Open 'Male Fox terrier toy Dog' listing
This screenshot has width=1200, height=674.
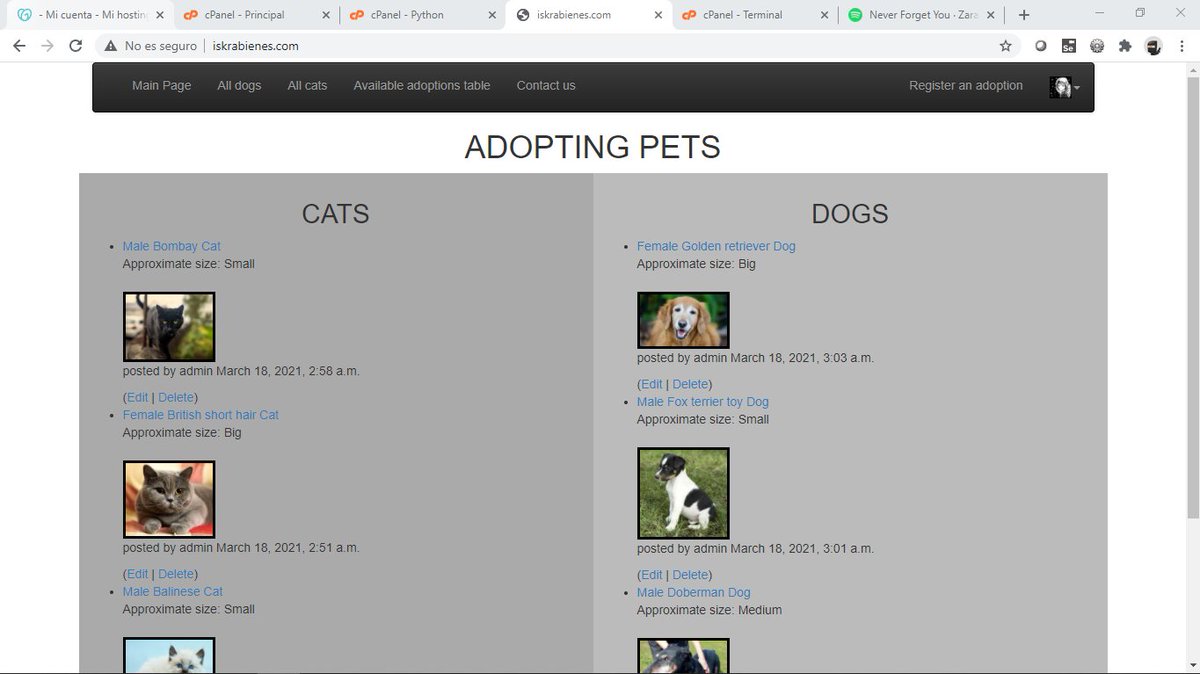point(703,402)
